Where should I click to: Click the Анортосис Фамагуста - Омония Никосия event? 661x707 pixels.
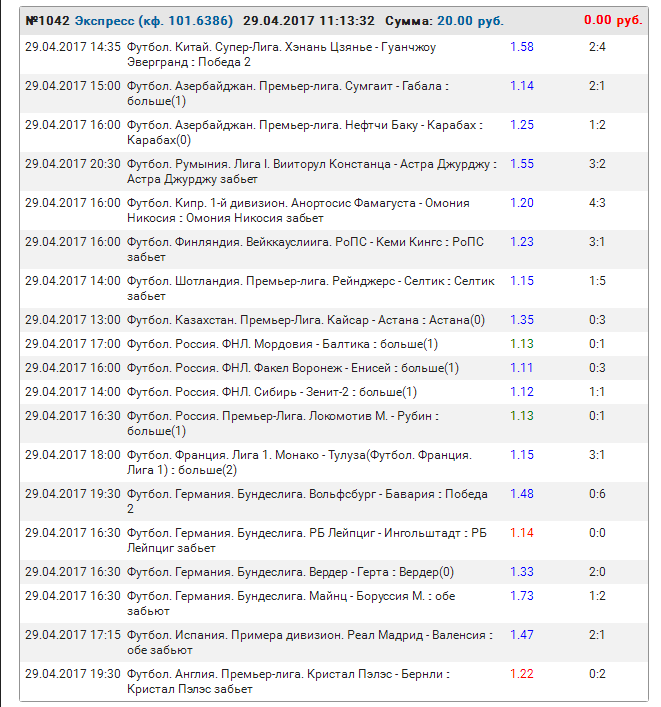pyautogui.click(x=298, y=211)
